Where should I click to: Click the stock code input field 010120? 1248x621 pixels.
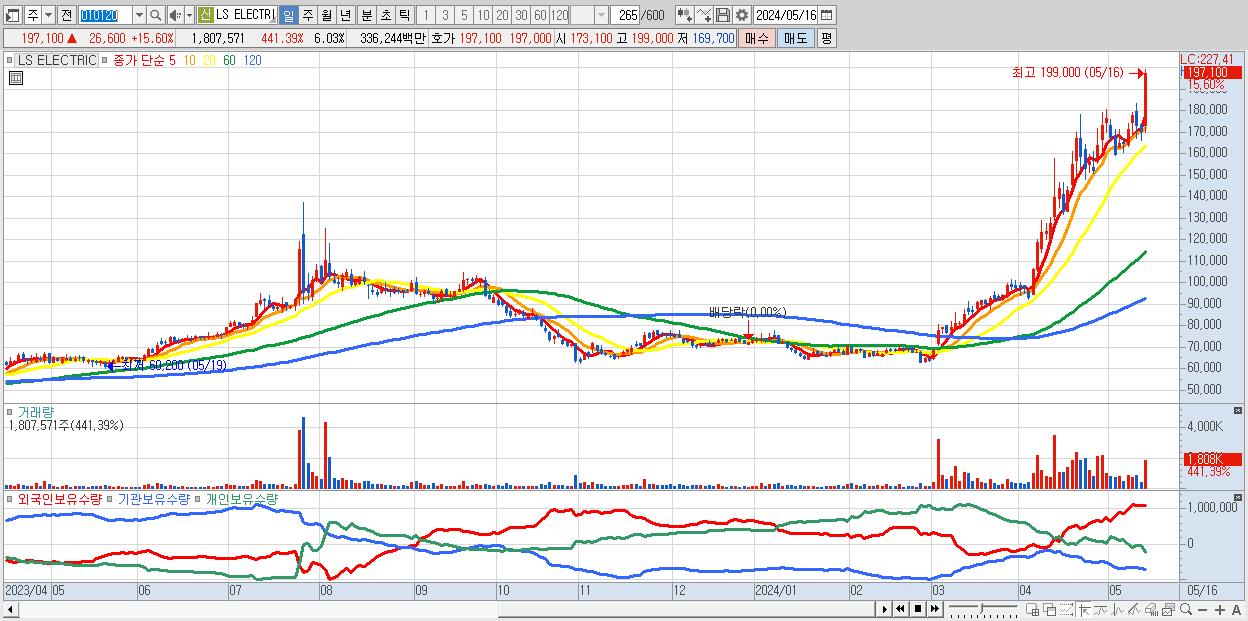point(105,15)
